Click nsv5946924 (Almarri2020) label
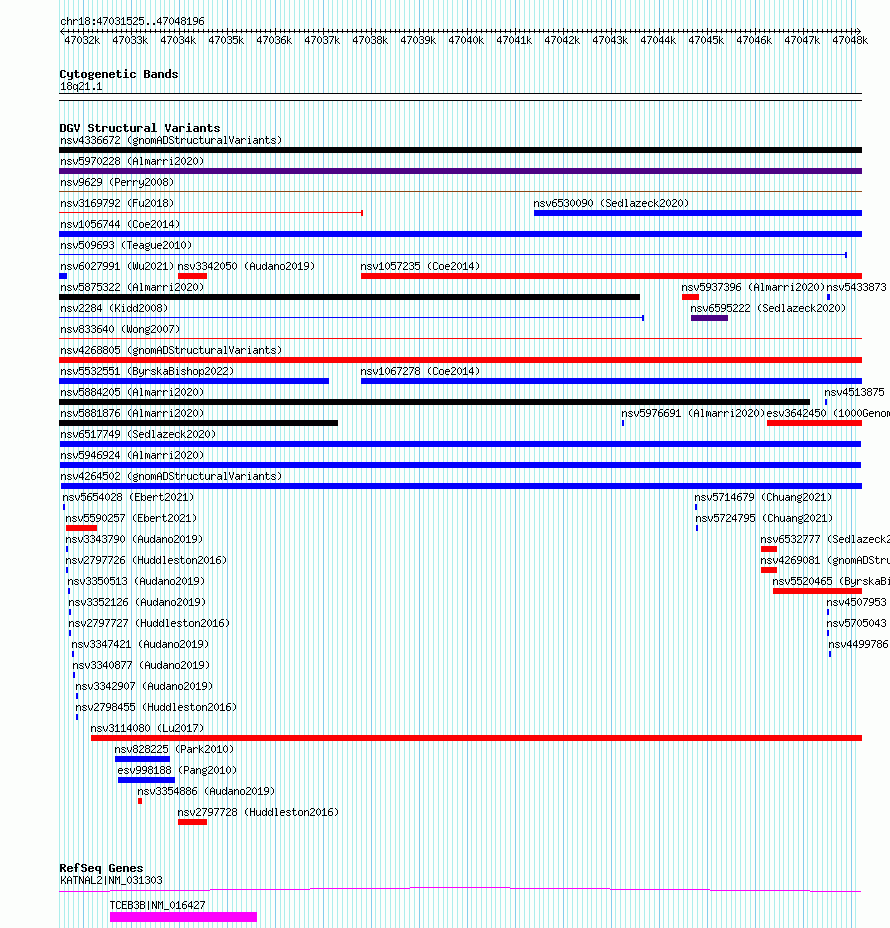Image resolution: width=890 pixels, height=928 pixels. [132, 455]
